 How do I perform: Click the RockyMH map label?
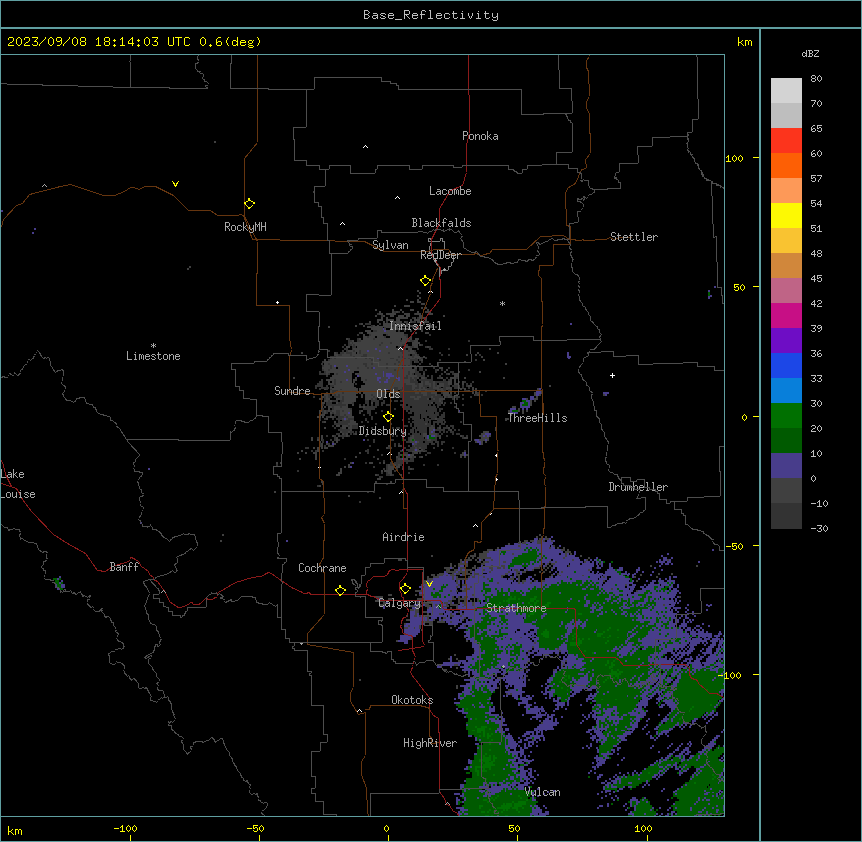tap(245, 227)
